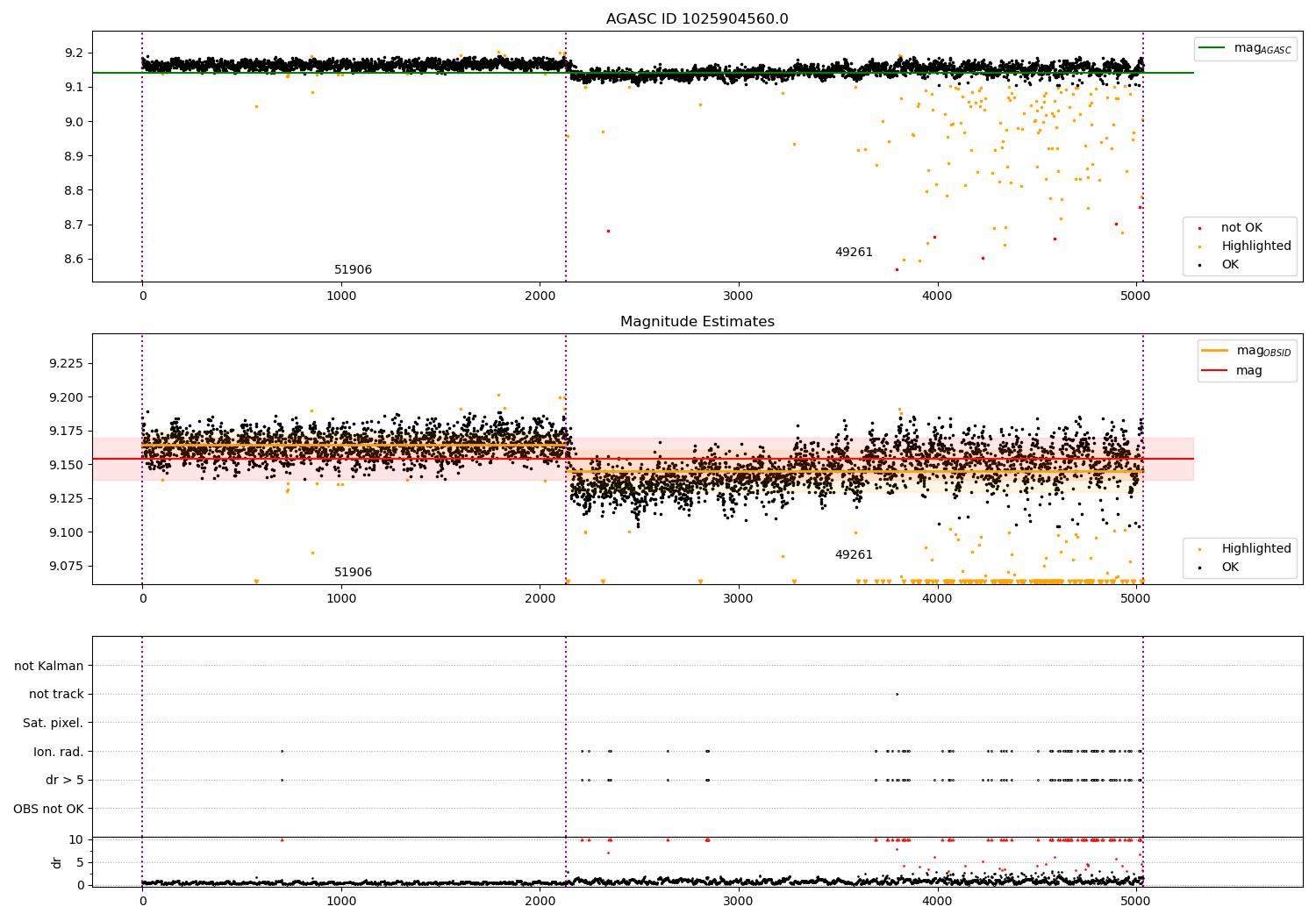Image resolution: width=1316 pixels, height=921 pixels.
Task: Click the 49261 annotation in Magnitude Estimates plot
Action: pyautogui.click(x=854, y=555)
